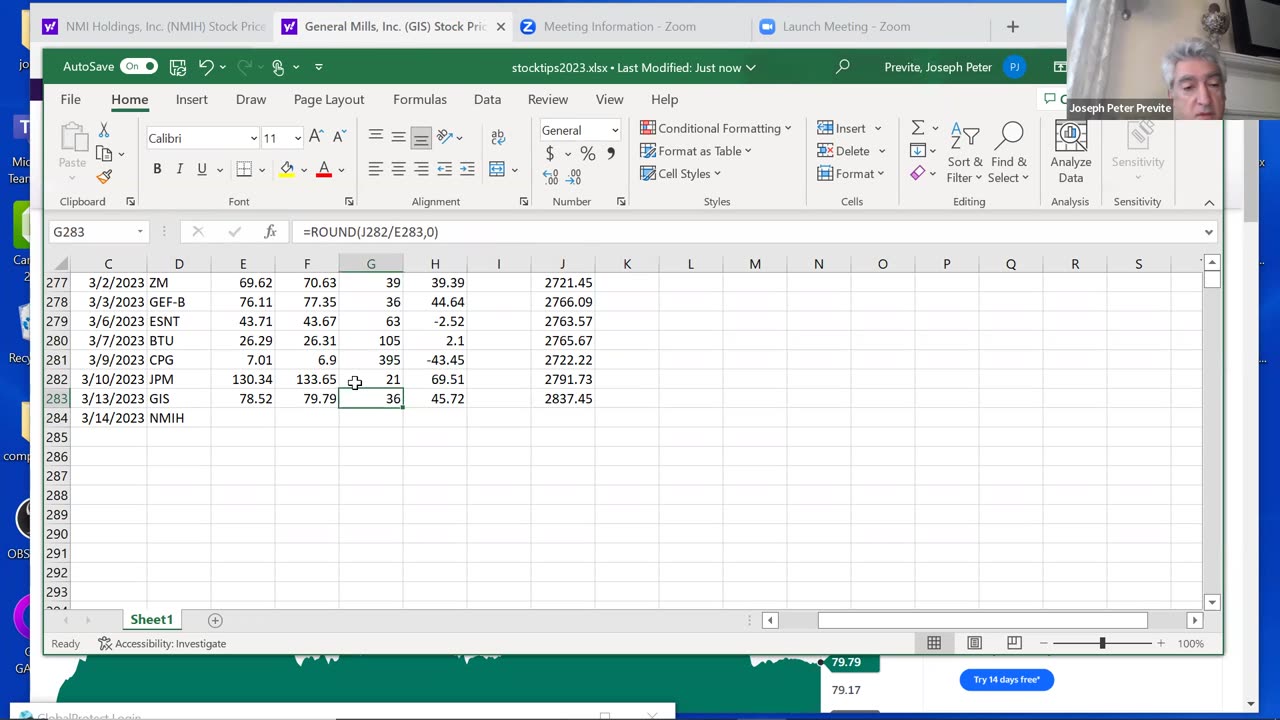
Task: Select the Sheet1 worksheet tab
Action: [152, 620]
